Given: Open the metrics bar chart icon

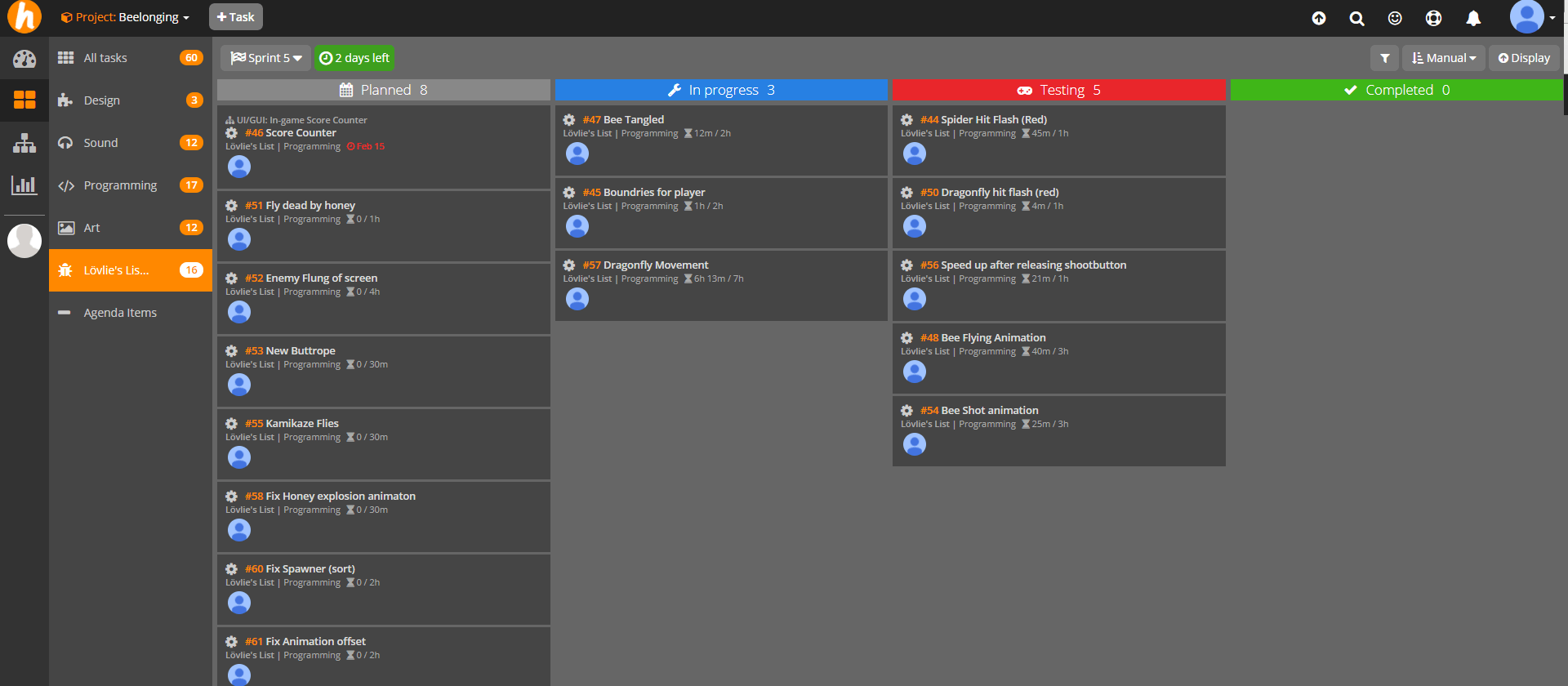Looking at the screenshot, I should click(24, 185).
